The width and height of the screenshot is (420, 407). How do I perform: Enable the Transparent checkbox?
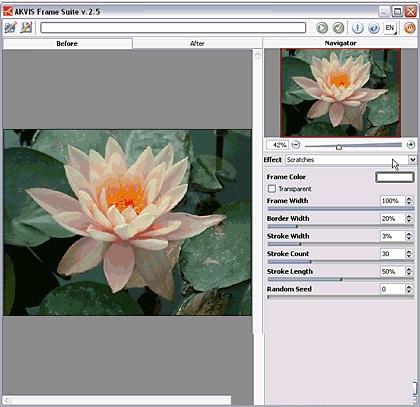tap(272, 189)
